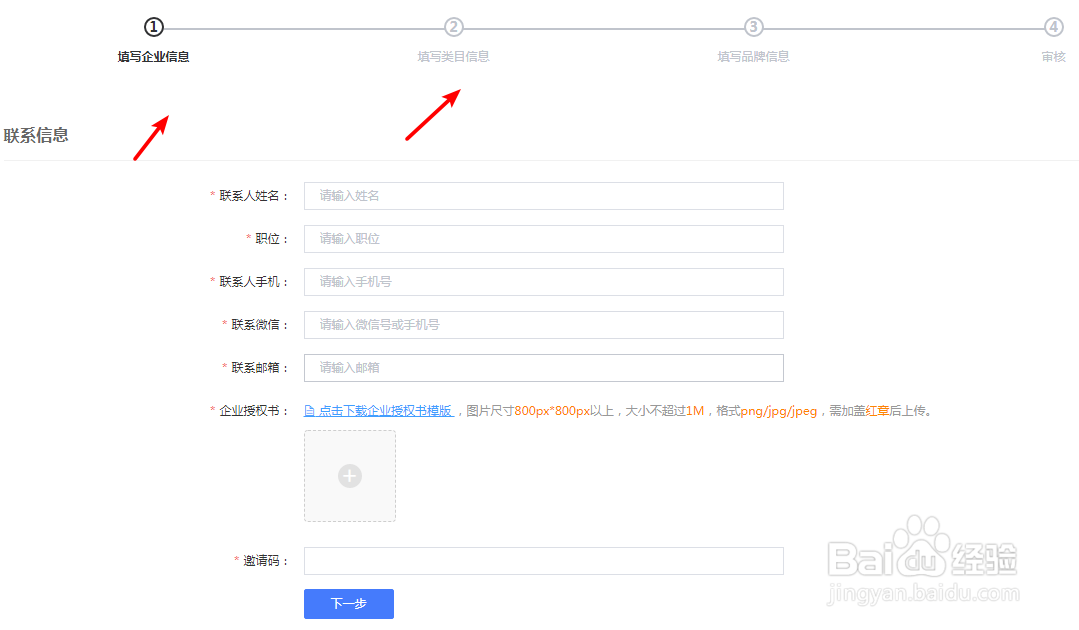Click step ③ 填写品牌信息 circle icon
The width and height of the screenshot is (1079, 630).
click(753, 28)
